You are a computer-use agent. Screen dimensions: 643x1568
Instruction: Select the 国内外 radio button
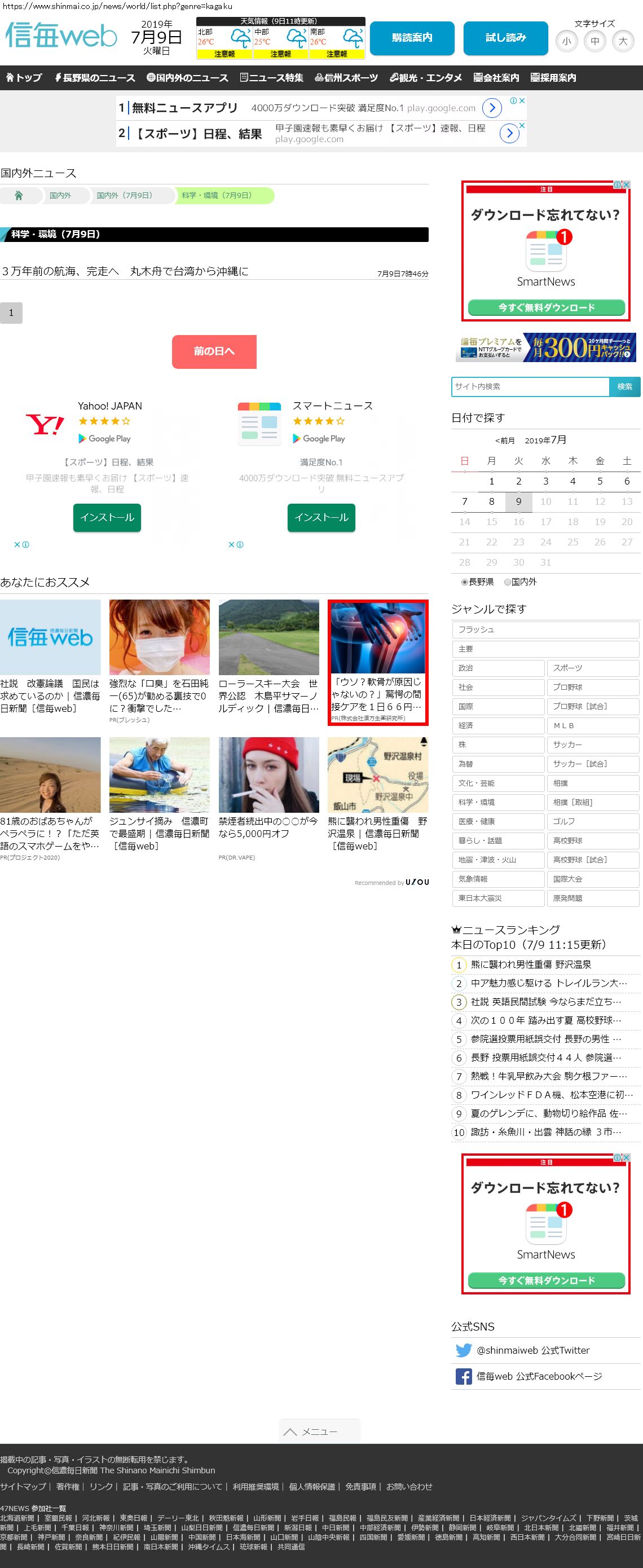(507, 582)
